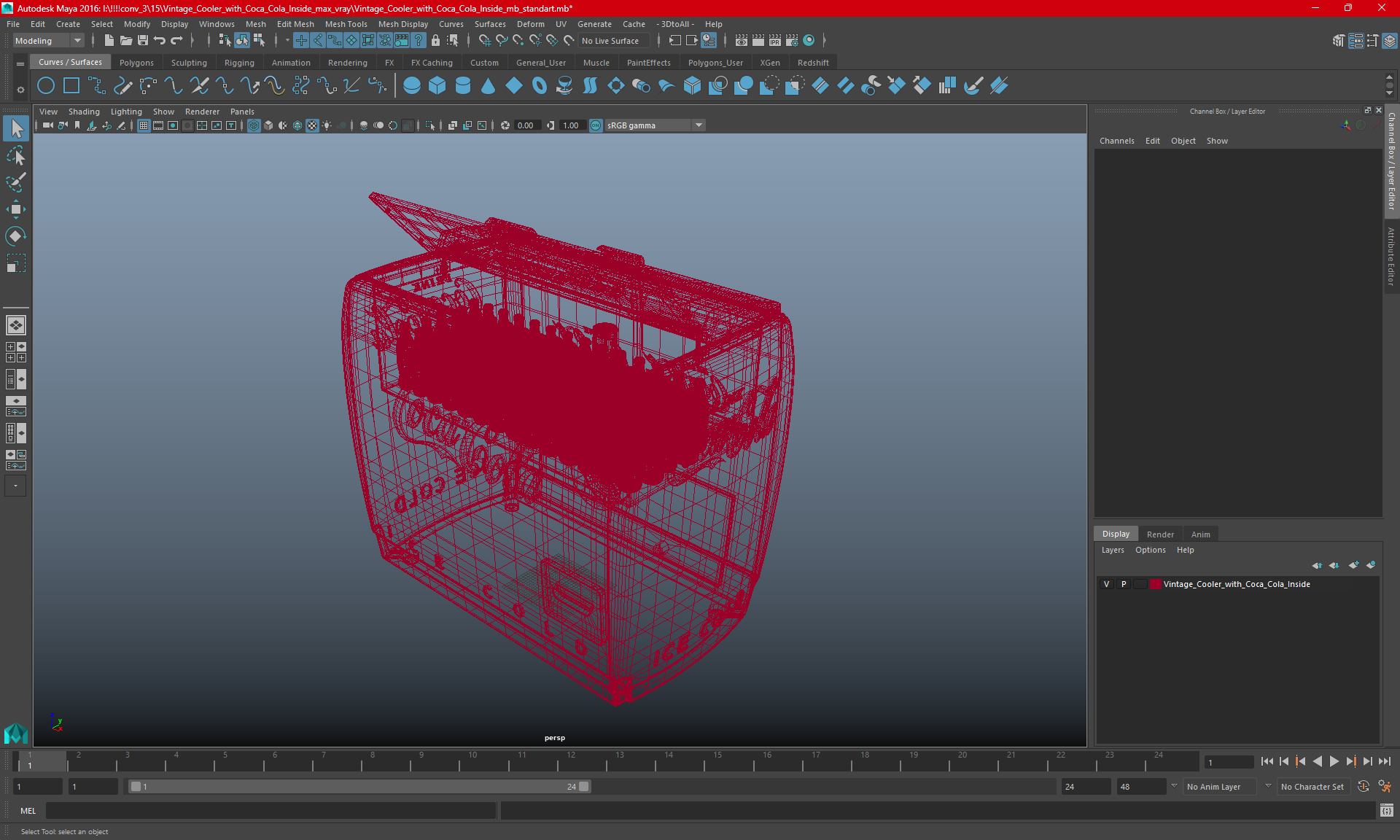Switch to the Polygons shelf tab
The height and width of the screenshot is (840, 1400).
tap(136, 63)
